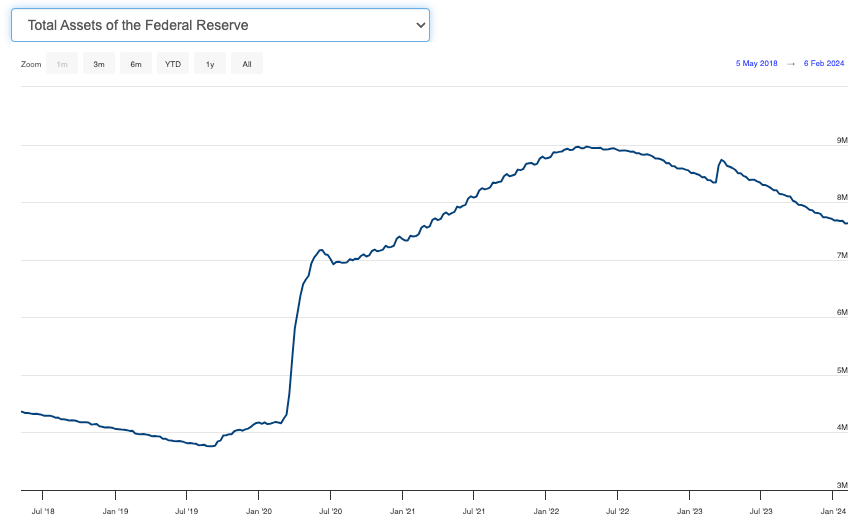Click the Jan '22 x-axis label
Image resolution: width=866 pixels, height=529 pixels.
click(546, 511)
